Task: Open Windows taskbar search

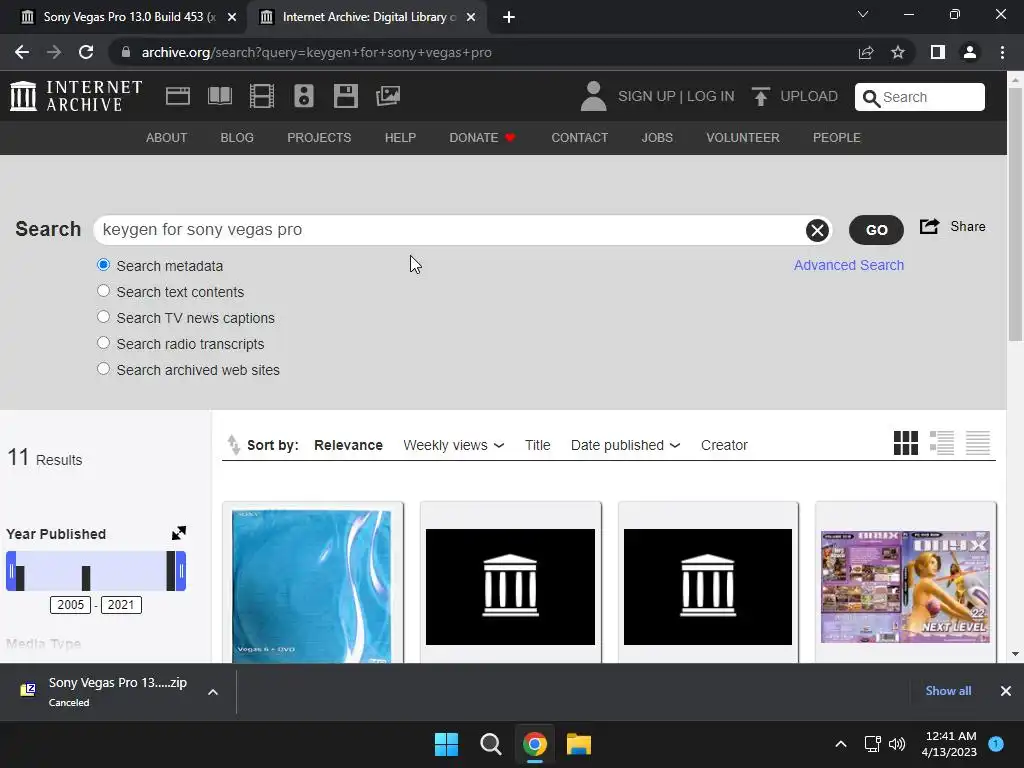Action: pos(490,744)
